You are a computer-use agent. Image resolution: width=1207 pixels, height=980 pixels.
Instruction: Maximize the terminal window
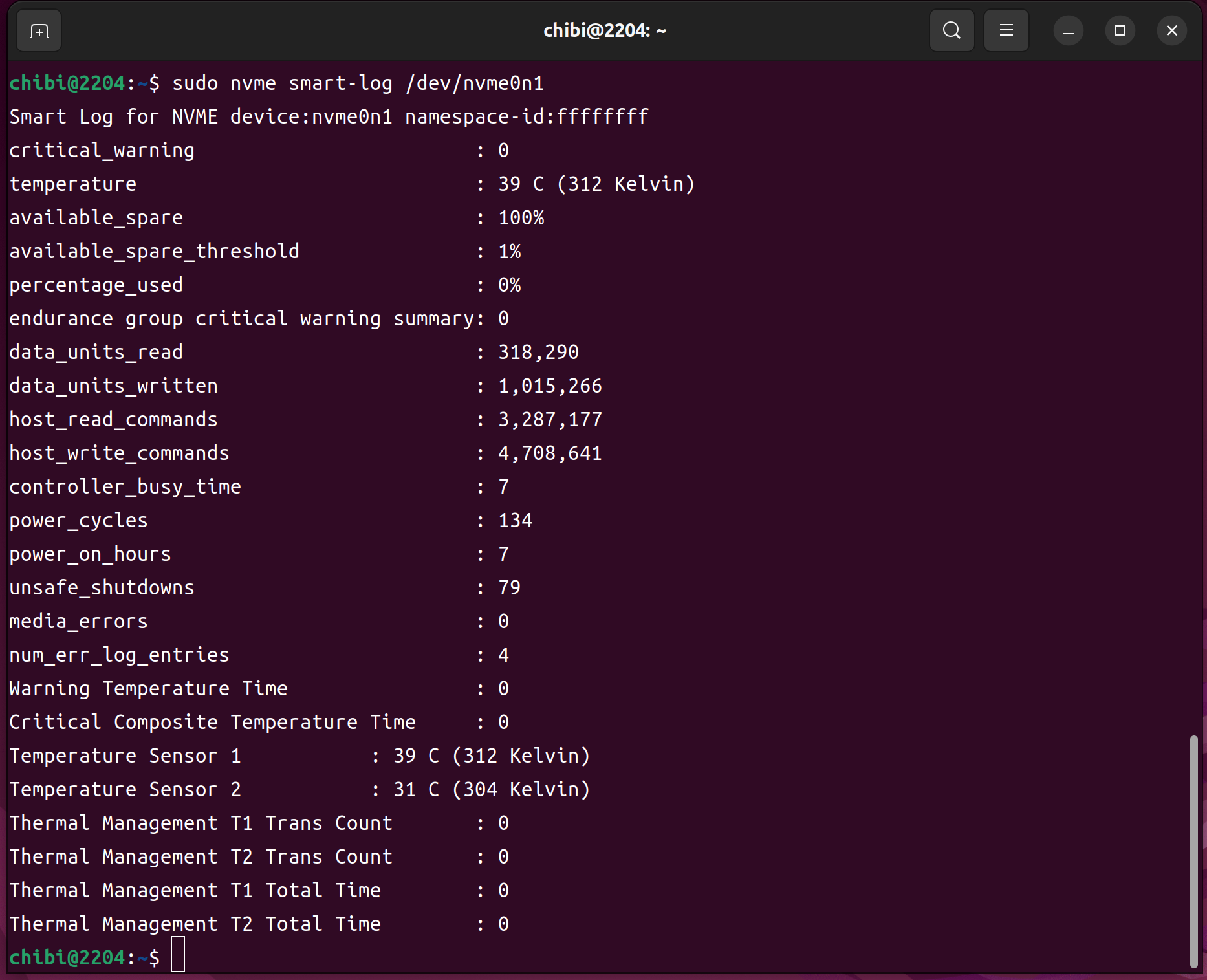(1120, 30)
